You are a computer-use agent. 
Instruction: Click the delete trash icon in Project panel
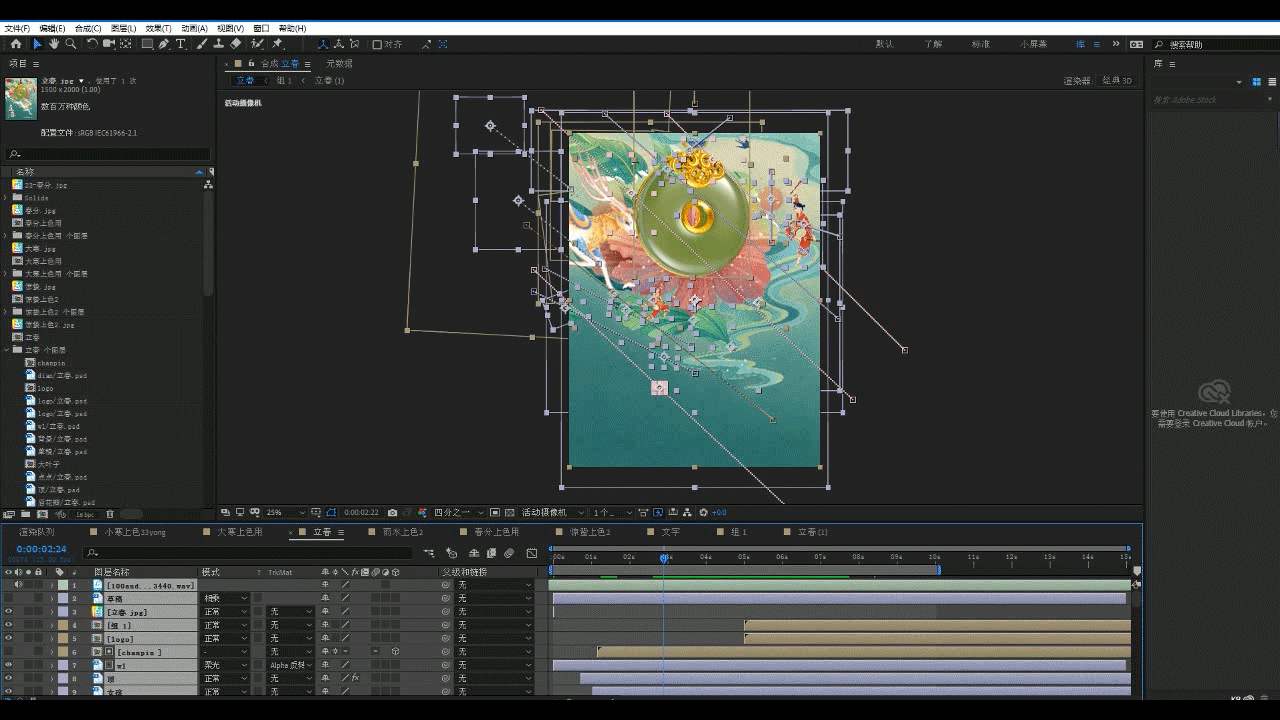[x=110, y=514]
